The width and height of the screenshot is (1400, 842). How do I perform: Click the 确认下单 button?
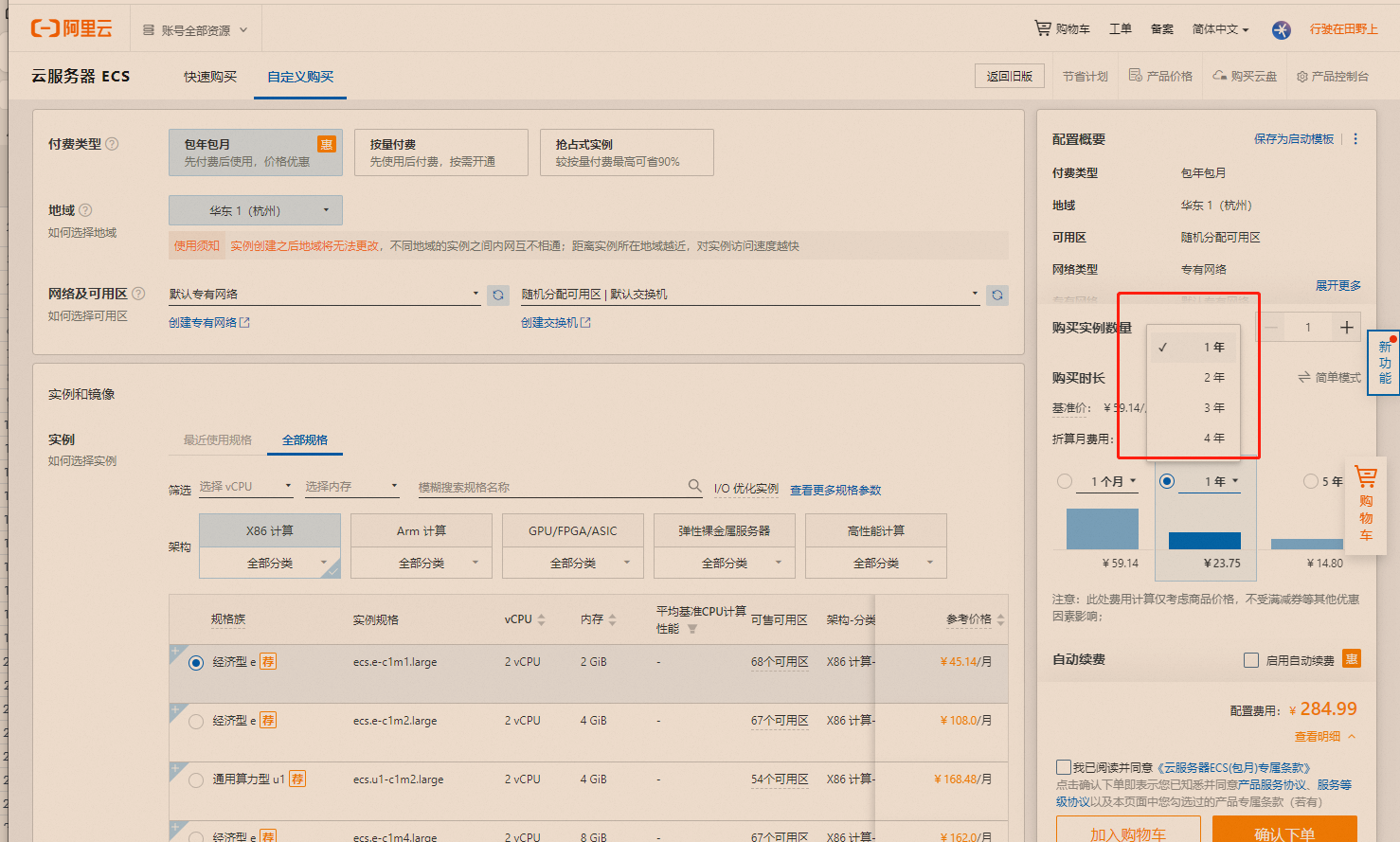1284,830
